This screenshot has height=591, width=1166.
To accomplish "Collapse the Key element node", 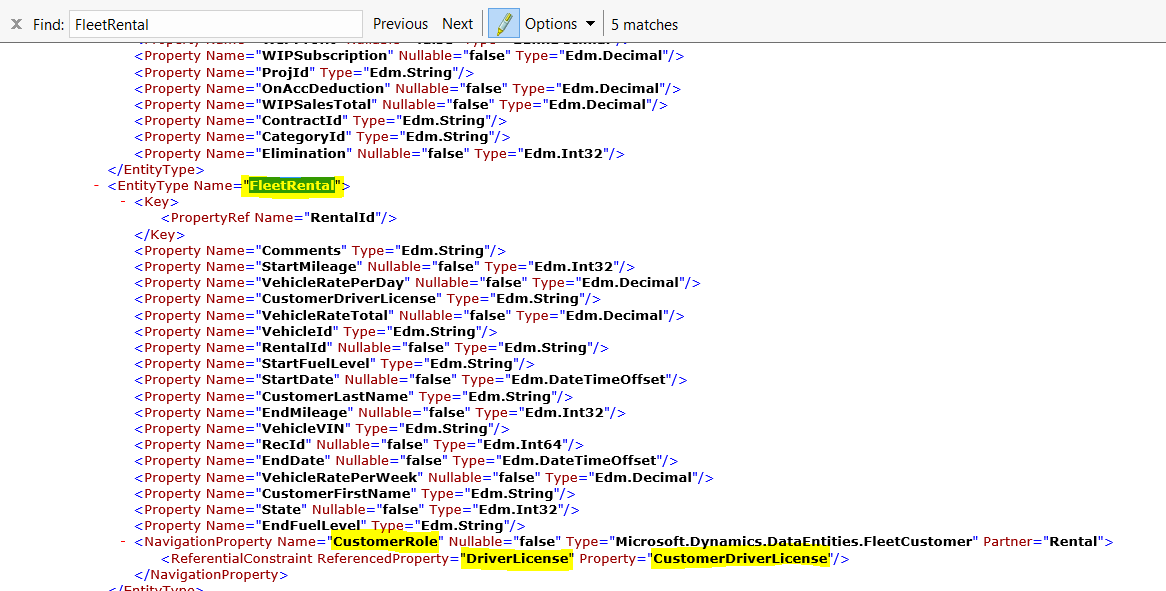I will (x=123, y=201).
